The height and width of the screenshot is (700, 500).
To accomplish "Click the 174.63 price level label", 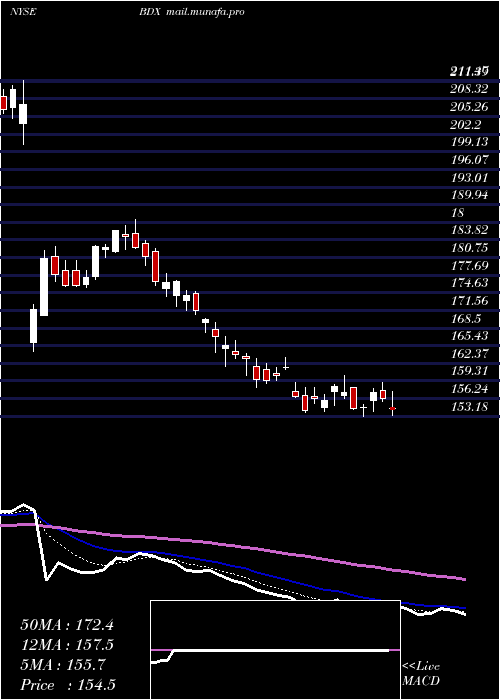I will click(469, 283).
